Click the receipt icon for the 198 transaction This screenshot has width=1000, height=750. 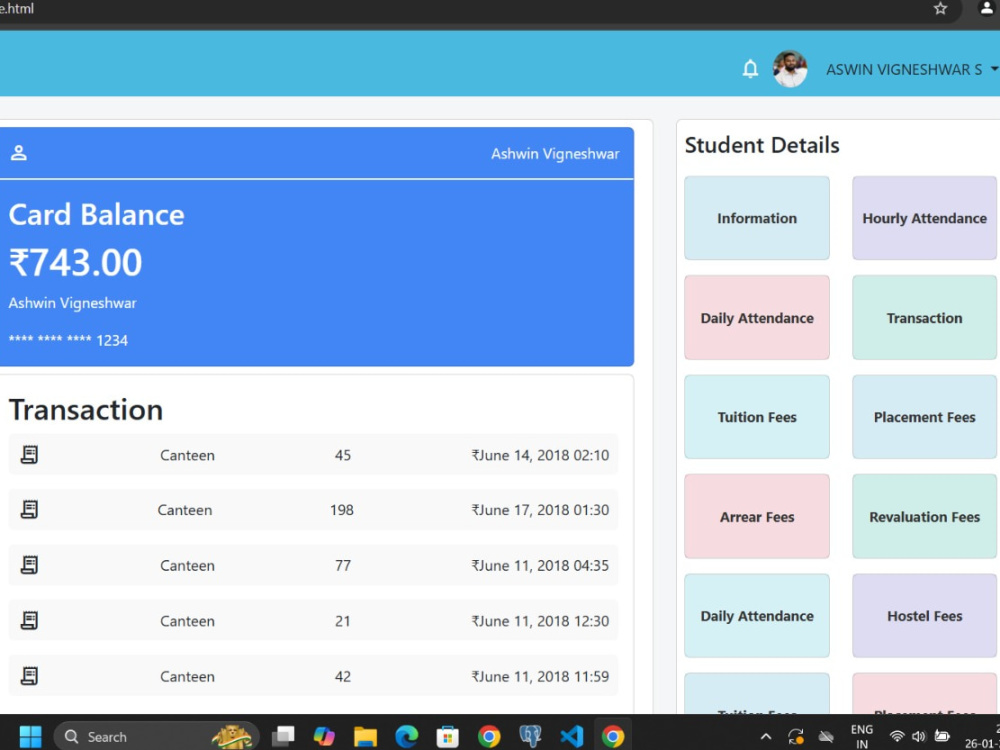[x=29, y=510]
